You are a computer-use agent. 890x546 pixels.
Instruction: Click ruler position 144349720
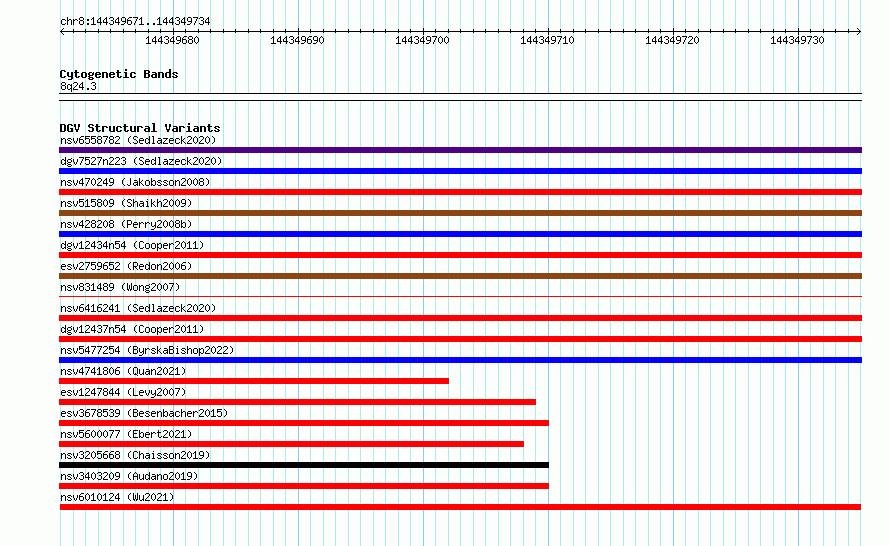coord(672,40)
